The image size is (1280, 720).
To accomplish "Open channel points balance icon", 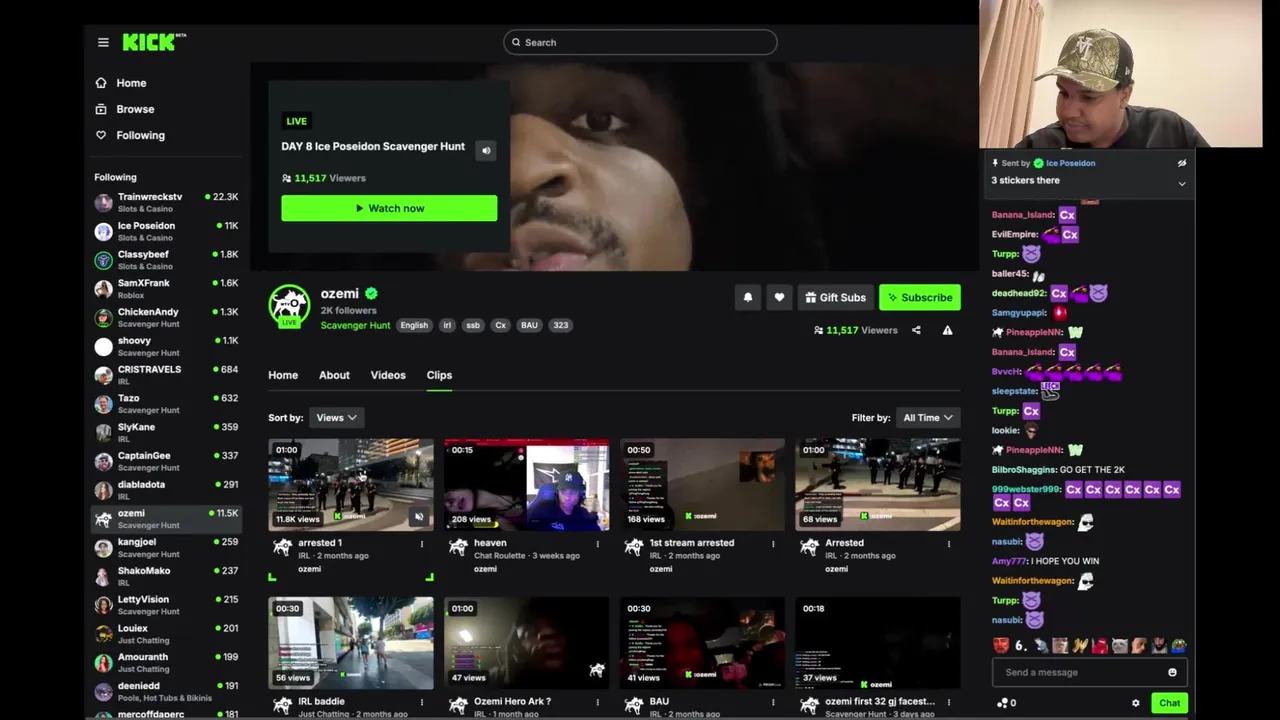I will click(x=1002, y=703).
